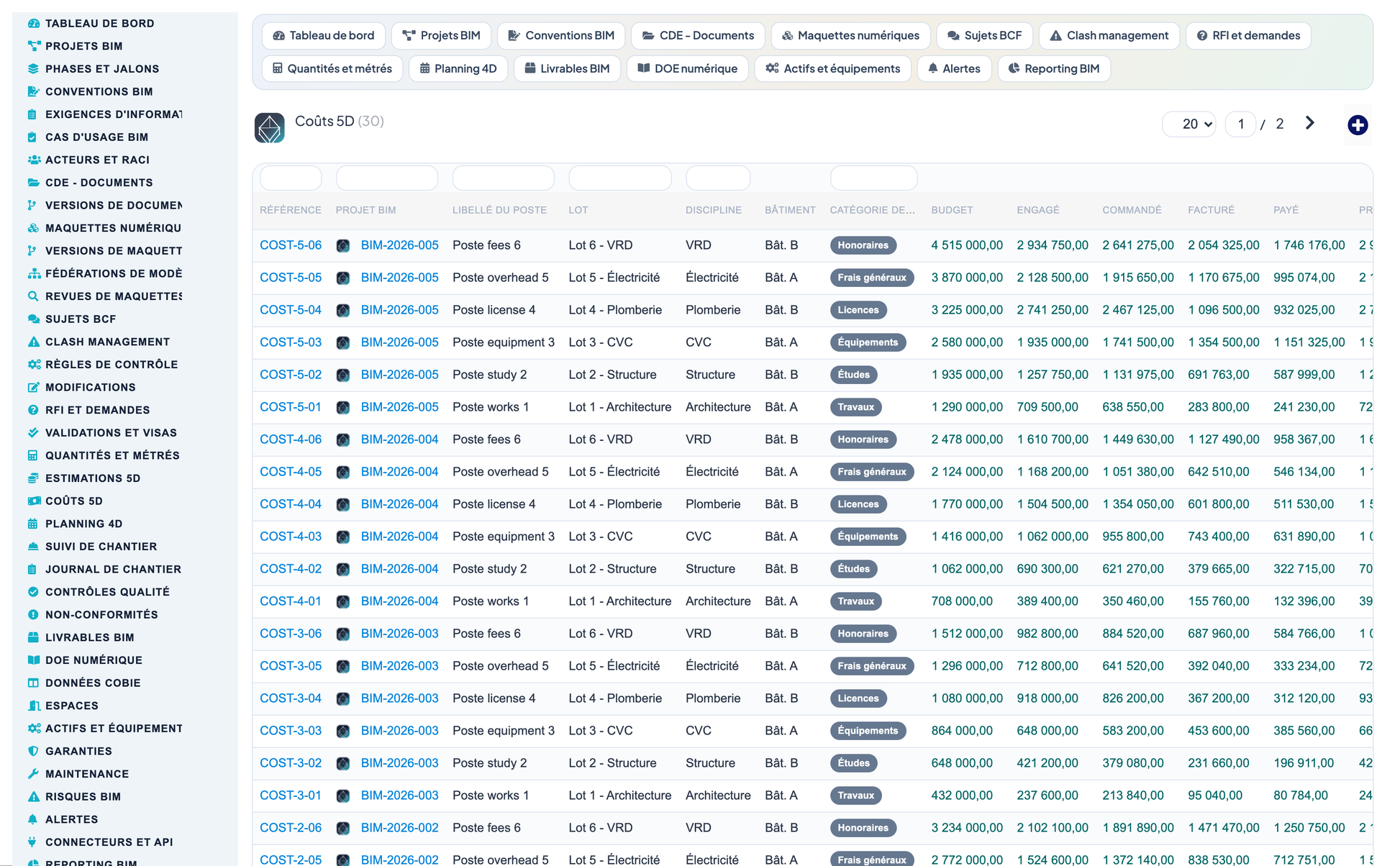
Task: Open Alertes top tab
Action: pos(954,68)
